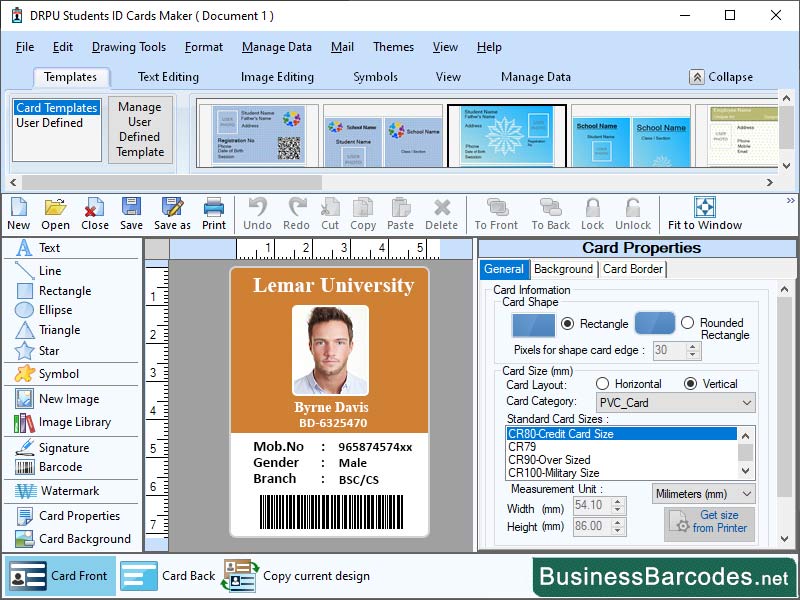Image resolution: width=800 pixels, height=600 pixels.
Task: Click the Get size from Printer button
Action: (x=710, y=521)
